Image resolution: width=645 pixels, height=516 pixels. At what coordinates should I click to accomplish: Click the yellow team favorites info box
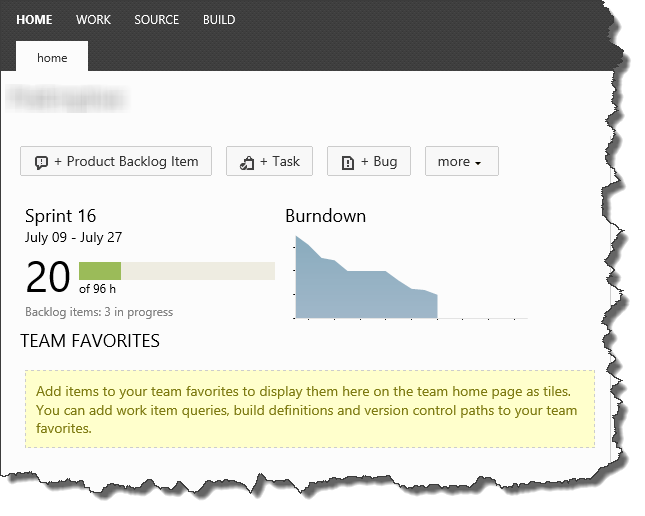click(309, 408)
